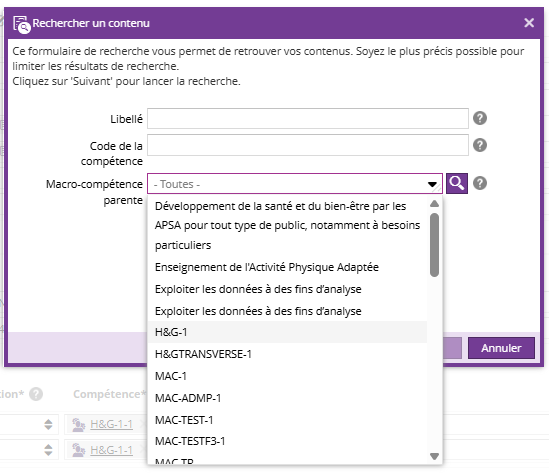This screenshot has height=473, width=549.
Task: Click the dropdown list scroll-up arrow
Action: pos(434,203)
